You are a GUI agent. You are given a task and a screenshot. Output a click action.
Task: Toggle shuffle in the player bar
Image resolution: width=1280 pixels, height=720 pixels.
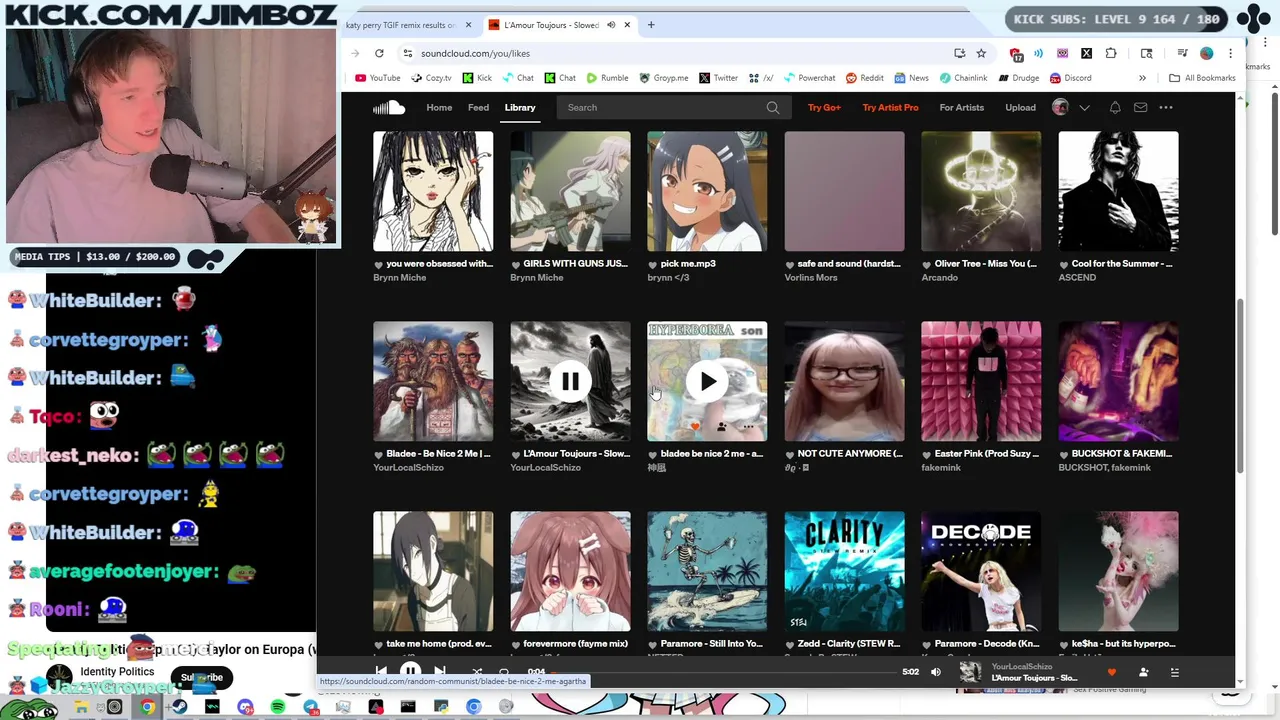point(477,672)
